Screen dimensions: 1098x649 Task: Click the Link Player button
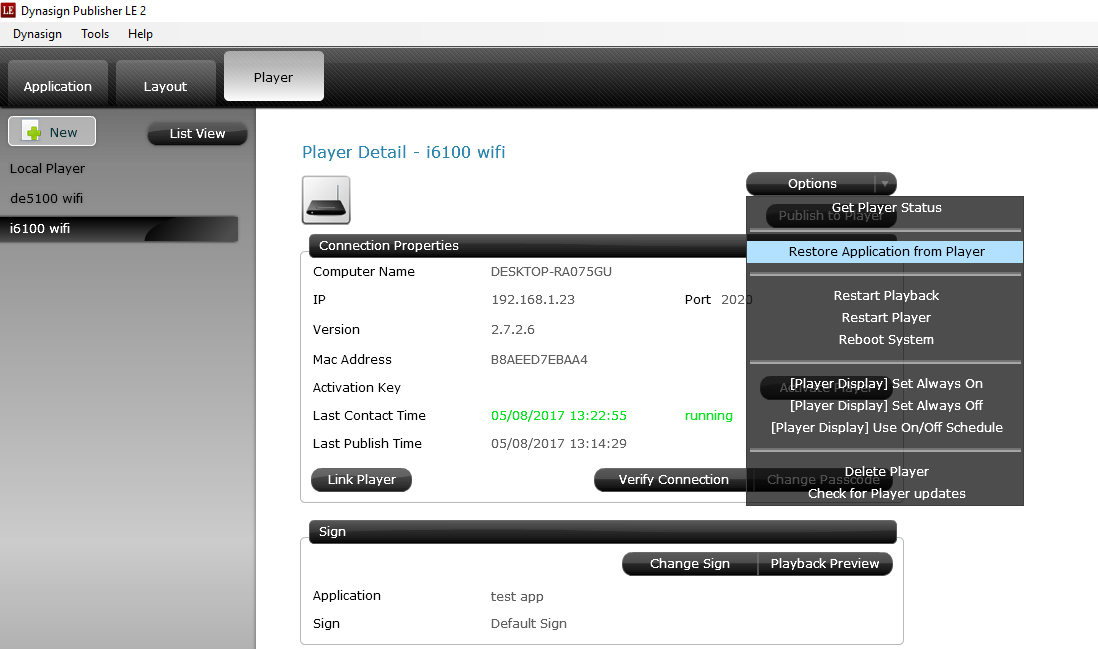coord(361,480)
